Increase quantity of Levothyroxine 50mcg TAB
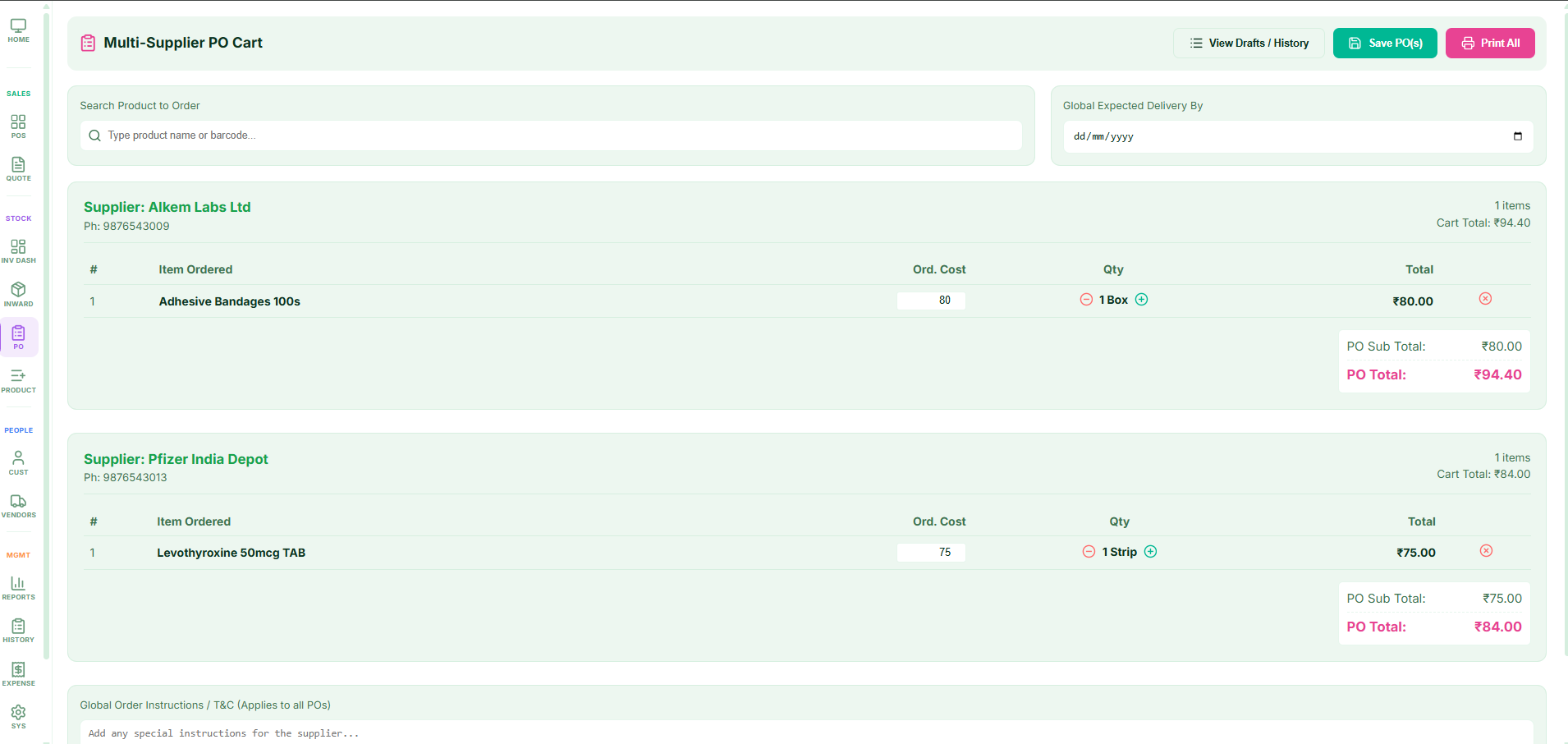This screenshot has width=1568, height=744. 1150,552
